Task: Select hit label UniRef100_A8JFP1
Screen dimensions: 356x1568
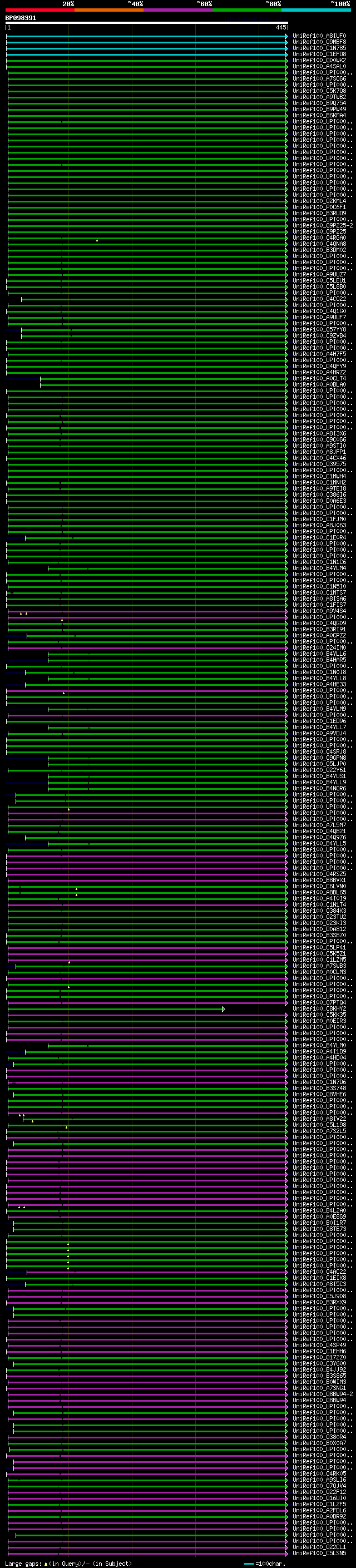Action: click(319, 452)
